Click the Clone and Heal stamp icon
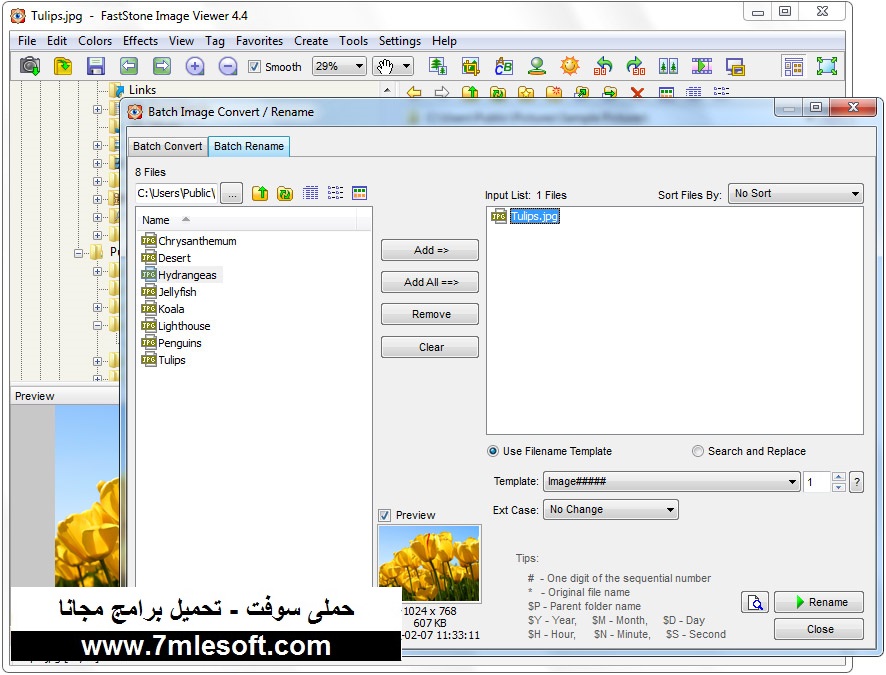 tap(537, 66)
